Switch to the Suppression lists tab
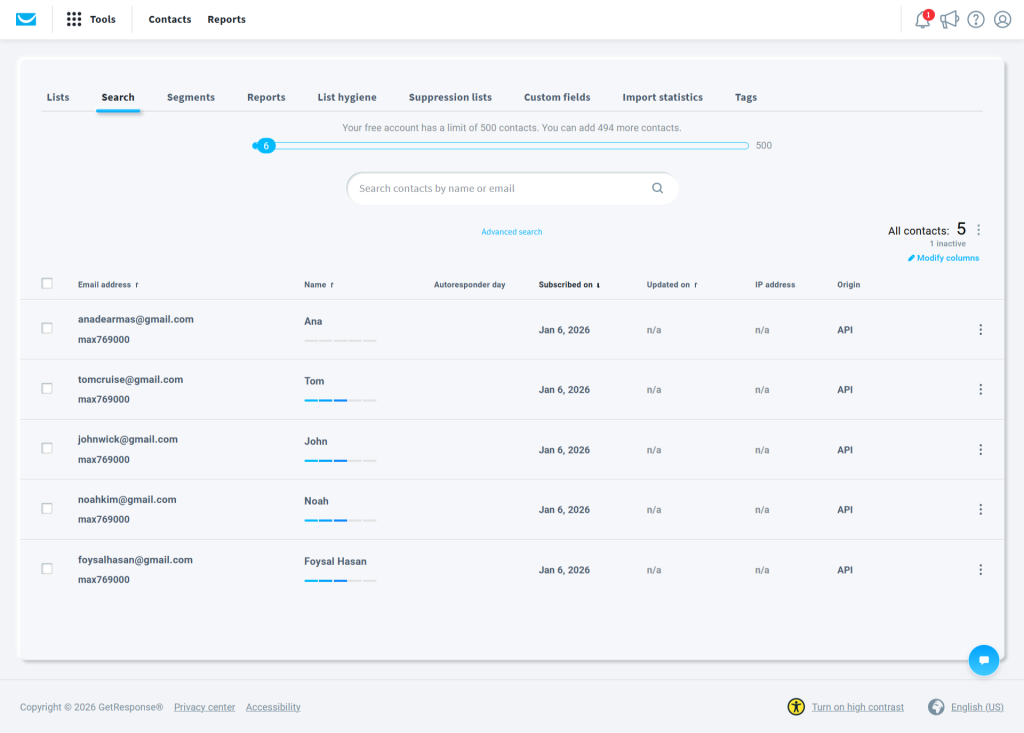This screenshot has height=733, width=1024. (x=450, y=97)
